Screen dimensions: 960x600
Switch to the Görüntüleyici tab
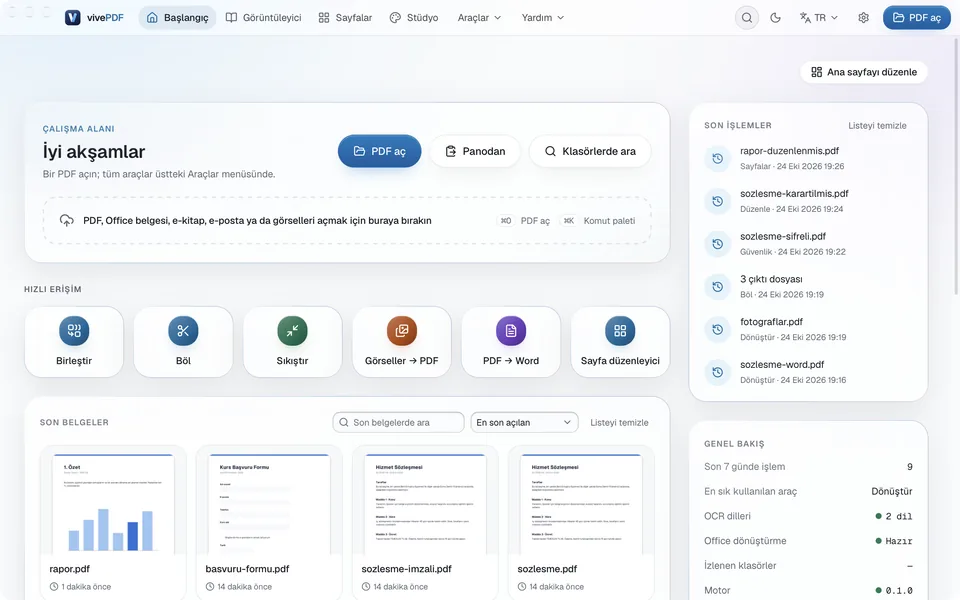263,18
